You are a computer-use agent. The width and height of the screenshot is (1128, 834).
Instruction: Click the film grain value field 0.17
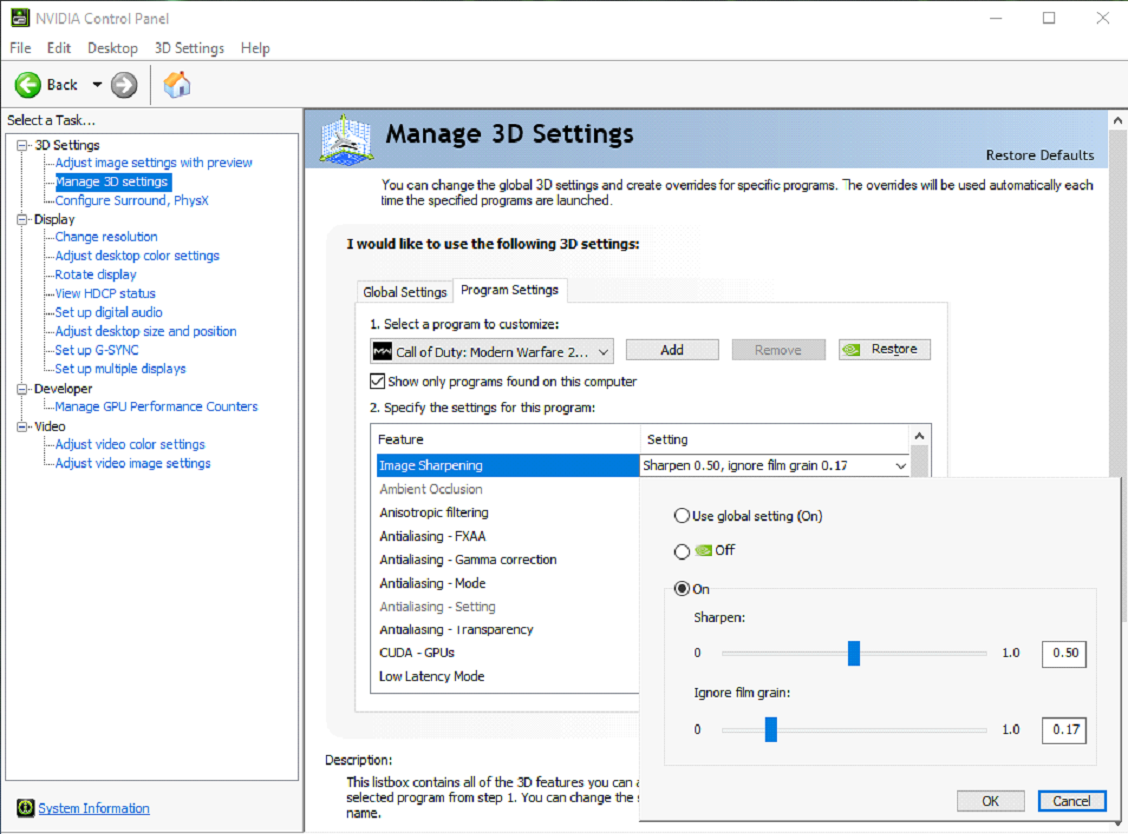coord(1064,730)
